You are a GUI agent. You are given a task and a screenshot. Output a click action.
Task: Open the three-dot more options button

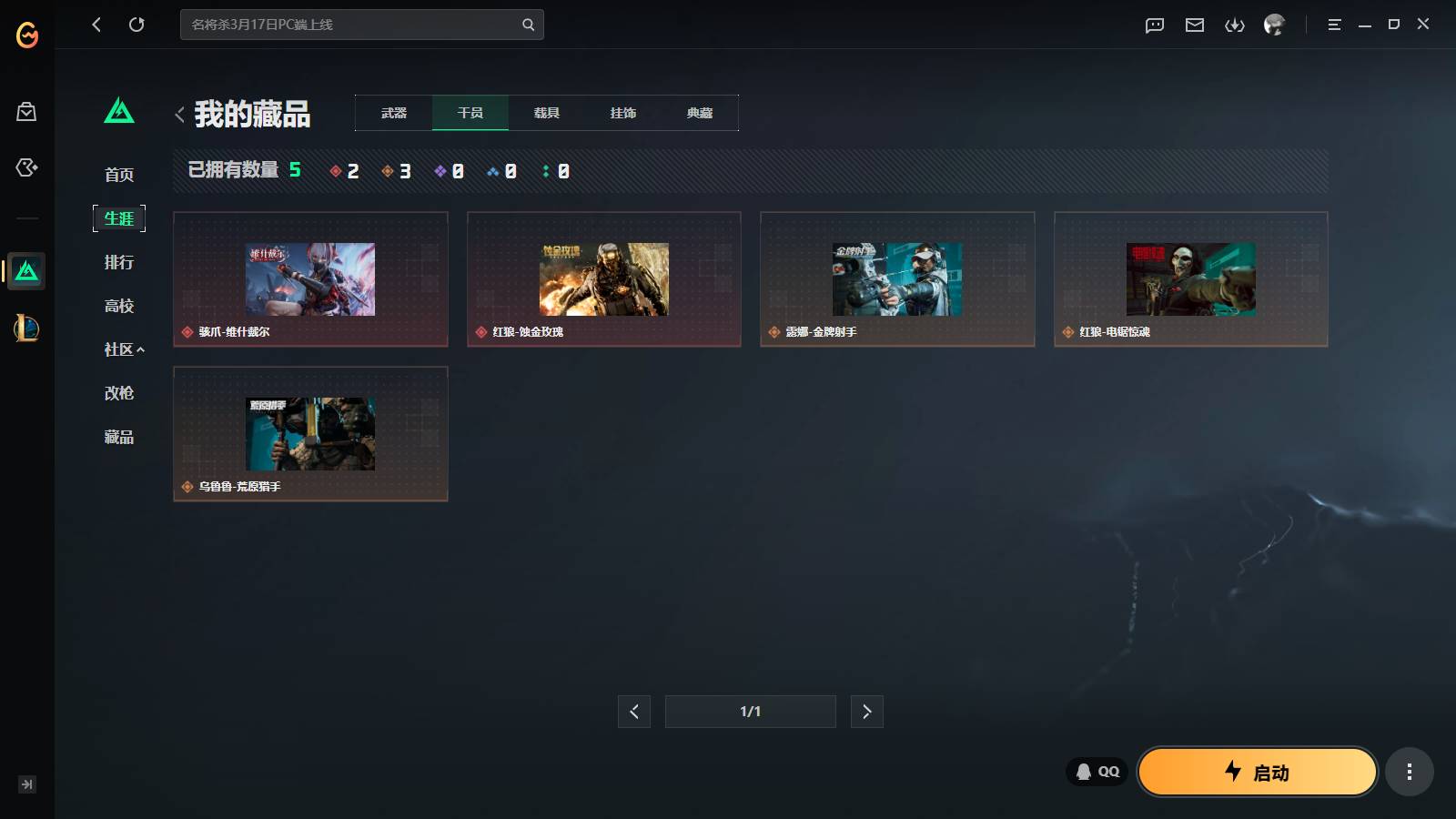1410,773
